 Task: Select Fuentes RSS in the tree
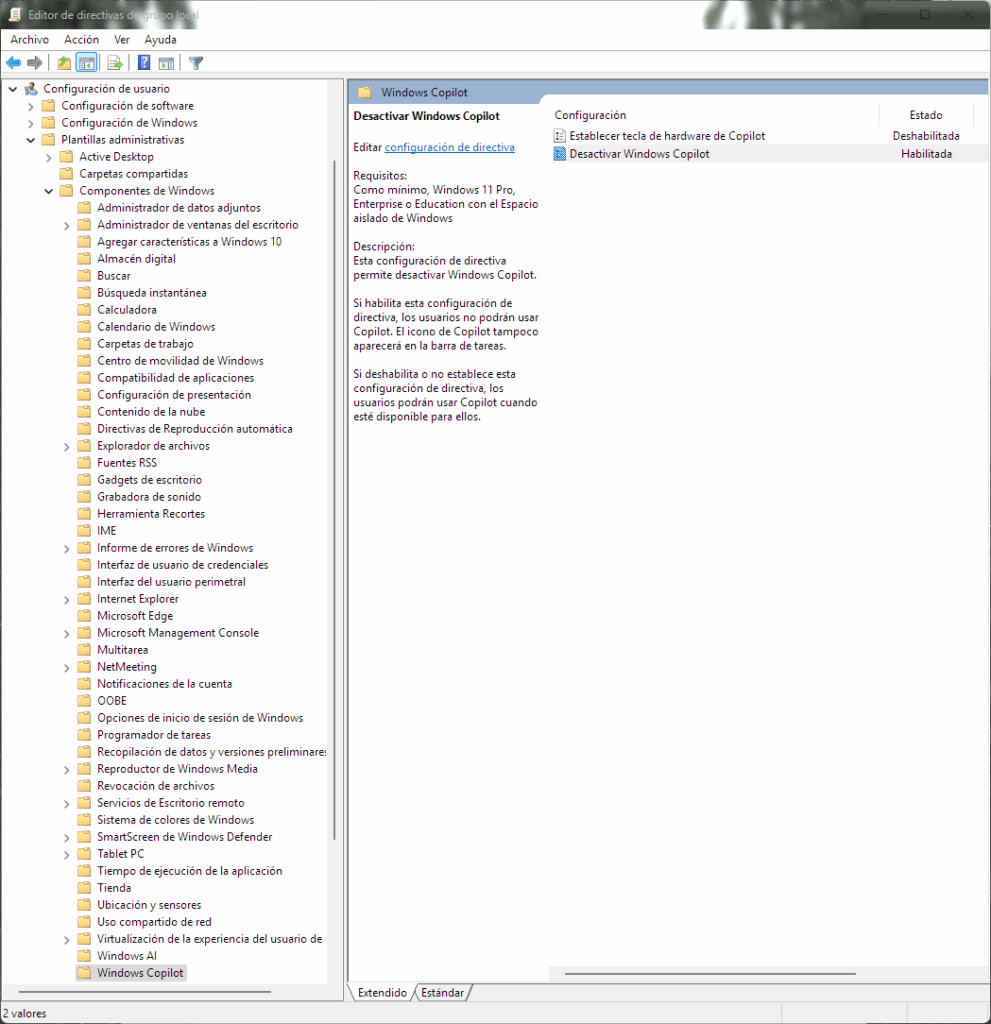click(127, 463)
